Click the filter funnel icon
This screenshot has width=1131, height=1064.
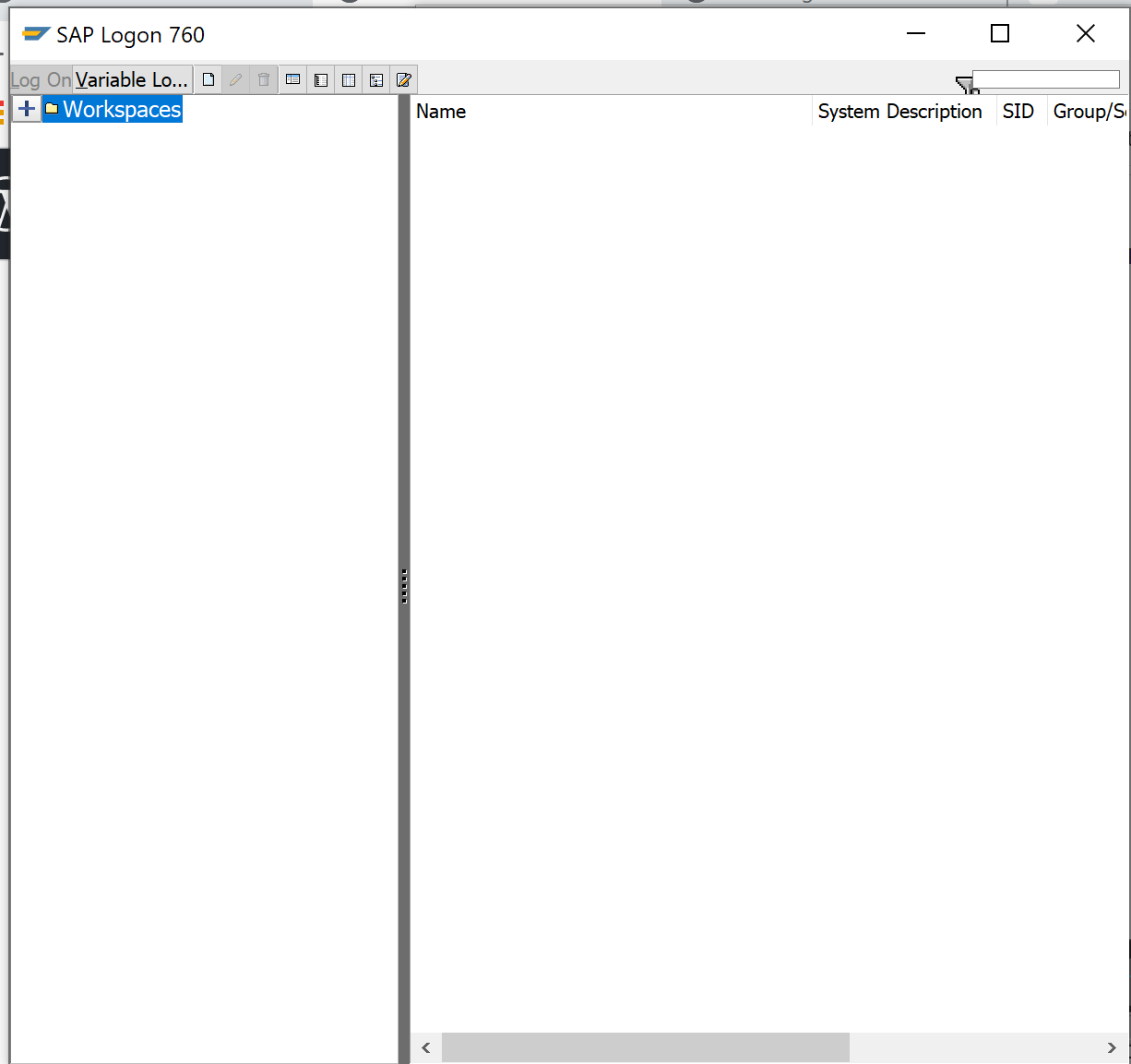coord(964,85)
